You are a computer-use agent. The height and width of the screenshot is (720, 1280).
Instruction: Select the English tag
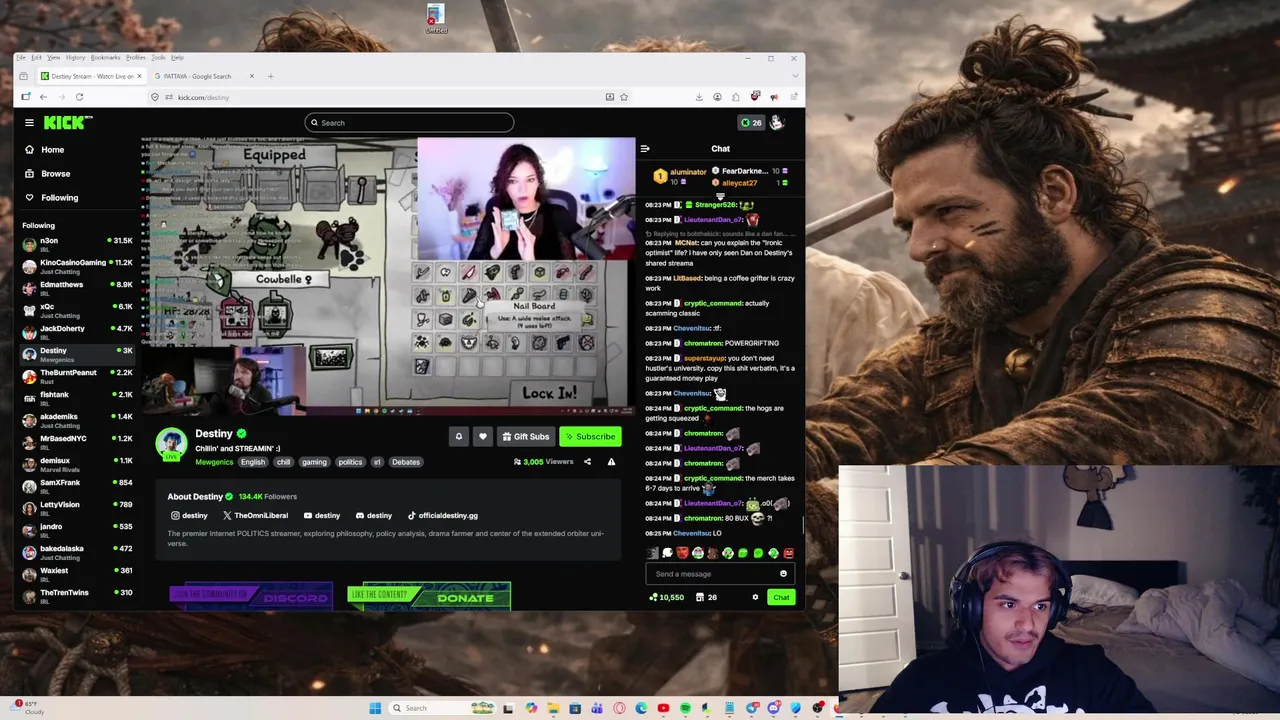pos(253,462)
